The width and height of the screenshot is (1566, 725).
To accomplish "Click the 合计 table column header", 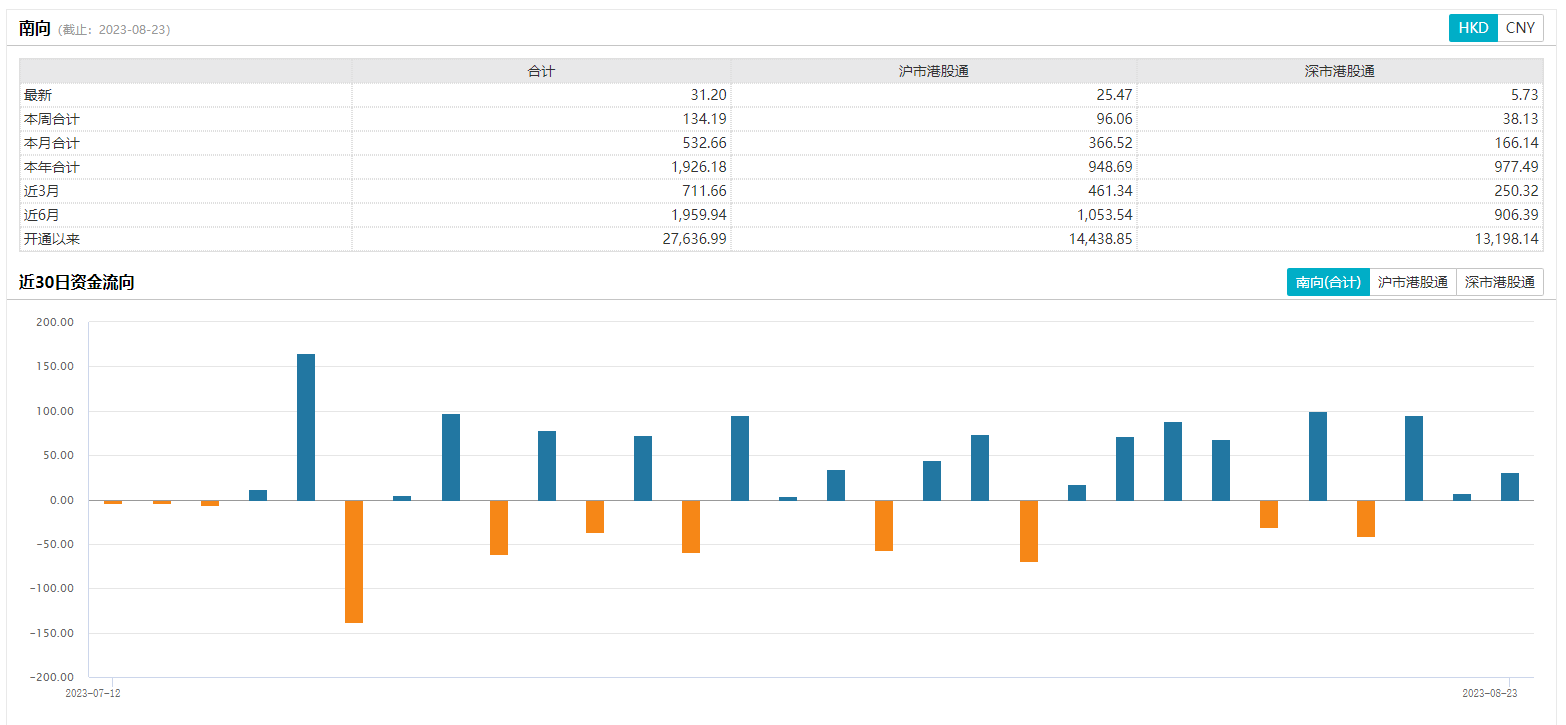I will click(541, 71).
